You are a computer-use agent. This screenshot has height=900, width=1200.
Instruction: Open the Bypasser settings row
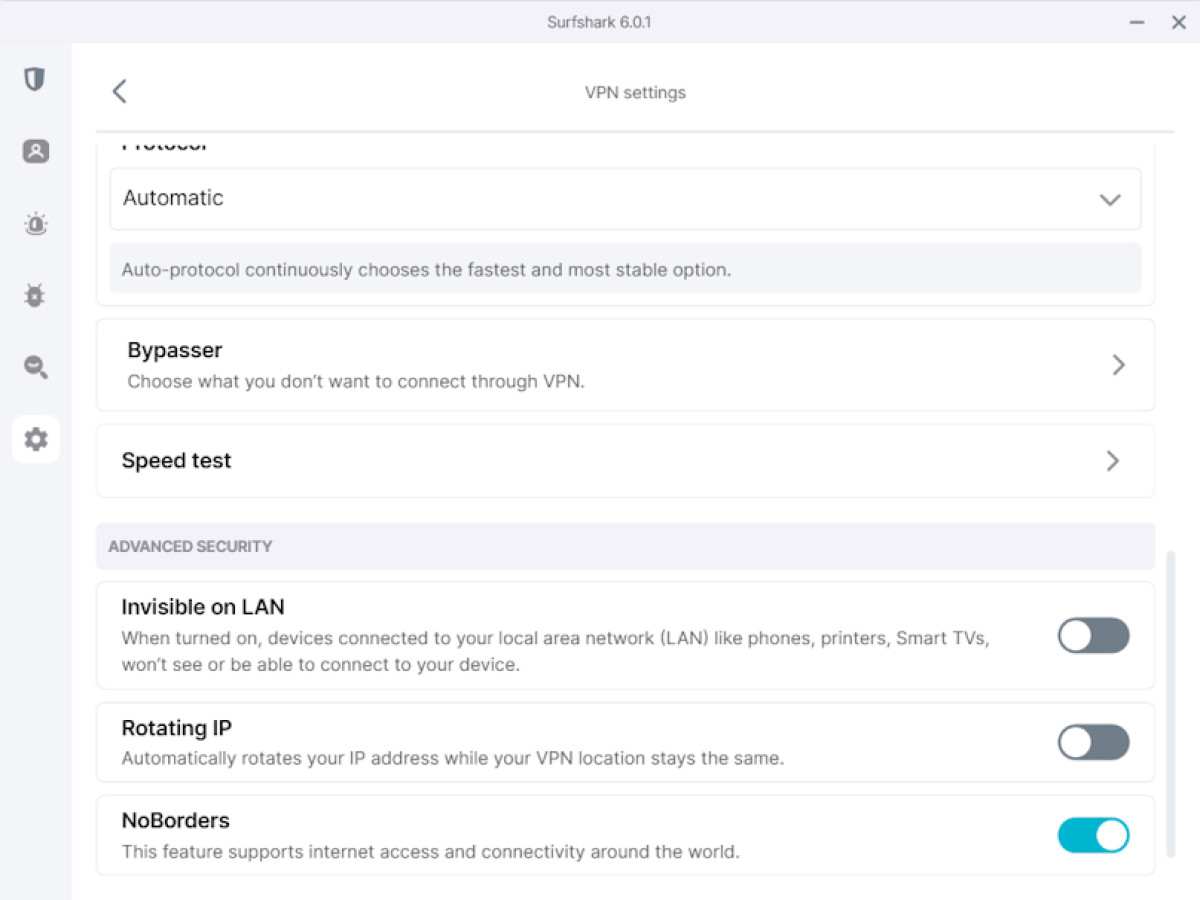click(x=625, y=365)
